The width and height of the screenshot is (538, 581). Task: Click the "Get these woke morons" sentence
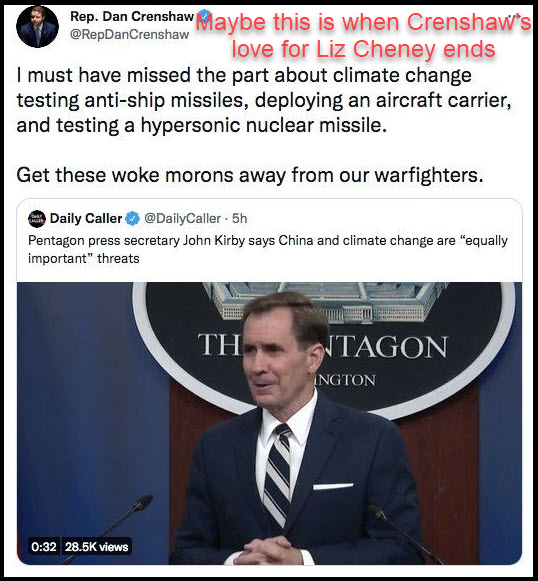(250, 175)
